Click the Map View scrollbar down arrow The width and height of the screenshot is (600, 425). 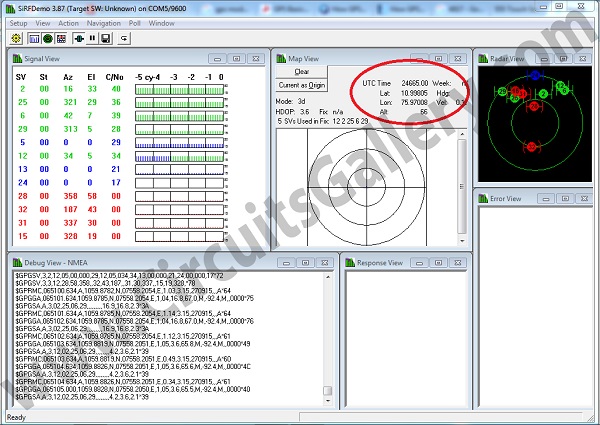[x=462, y=241]
